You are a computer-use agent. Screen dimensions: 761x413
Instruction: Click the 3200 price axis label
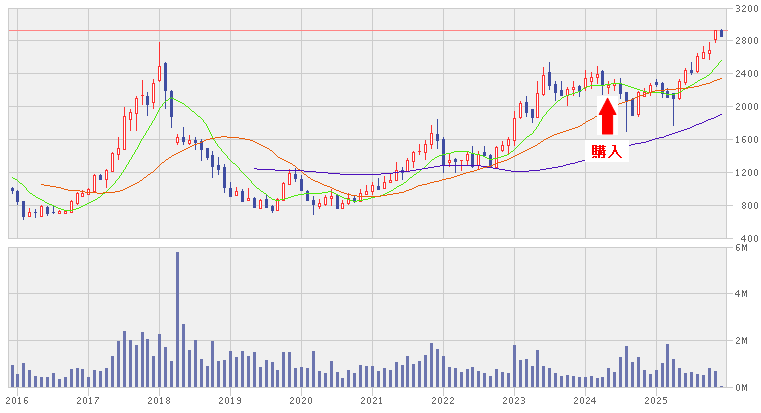pyautogui.click(x=743, y=8)
